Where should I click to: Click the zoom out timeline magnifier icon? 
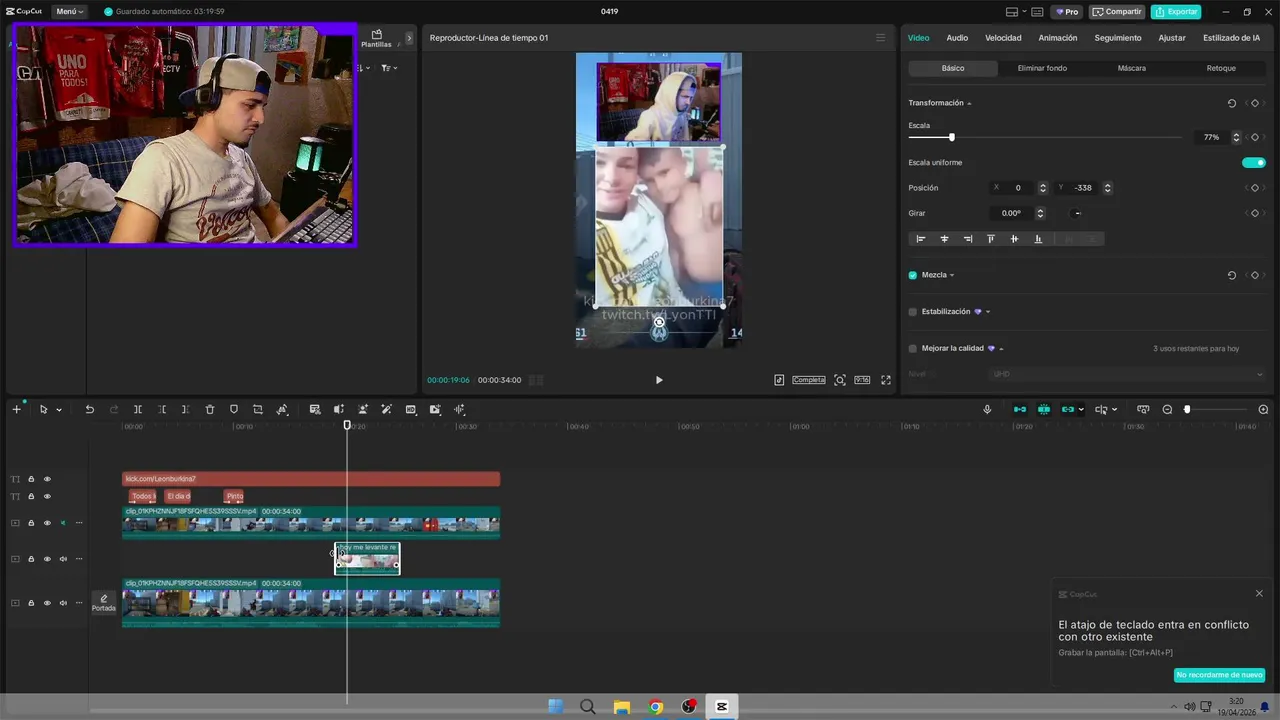1167,410
